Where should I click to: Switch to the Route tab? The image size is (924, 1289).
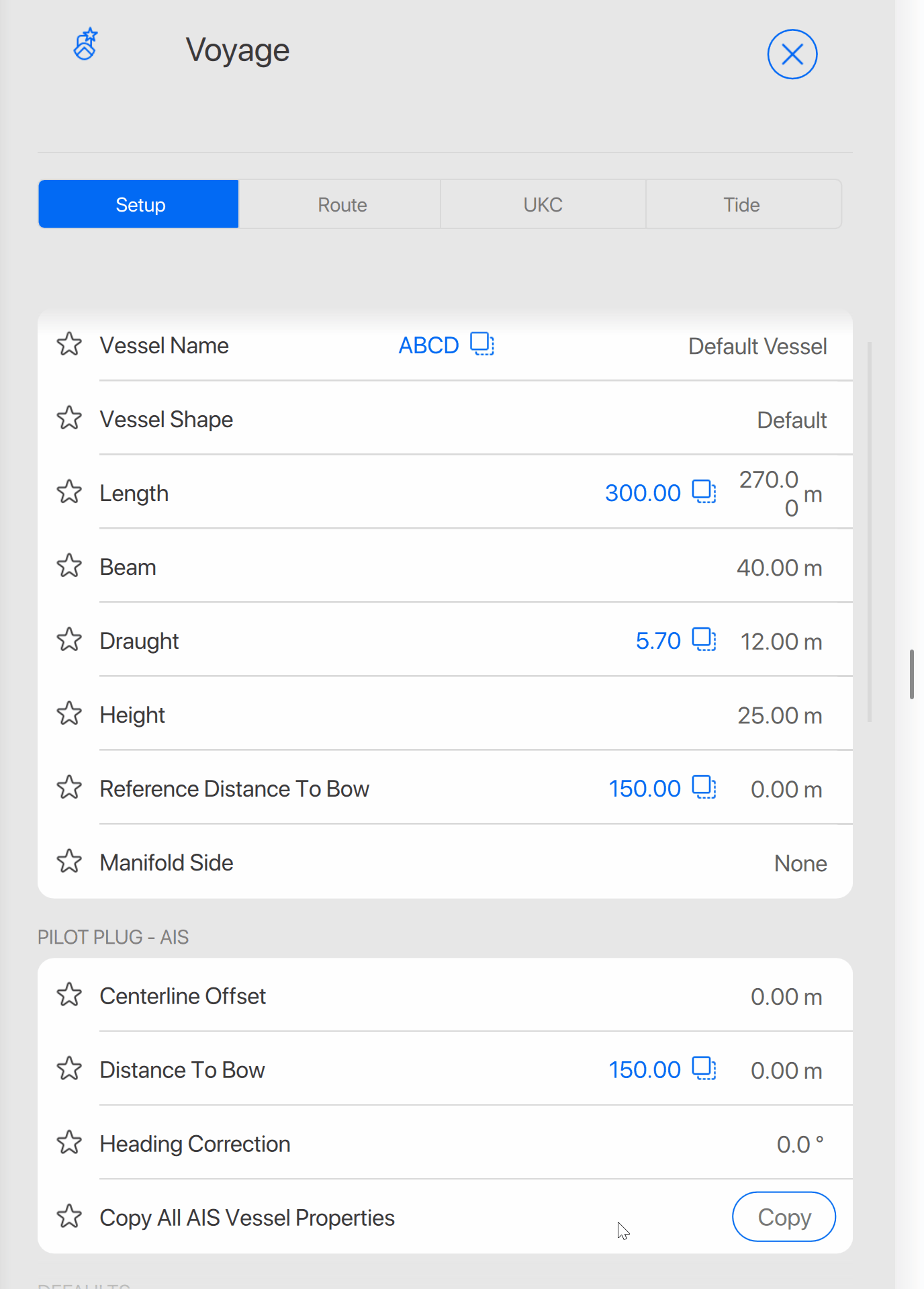(342, 205)
